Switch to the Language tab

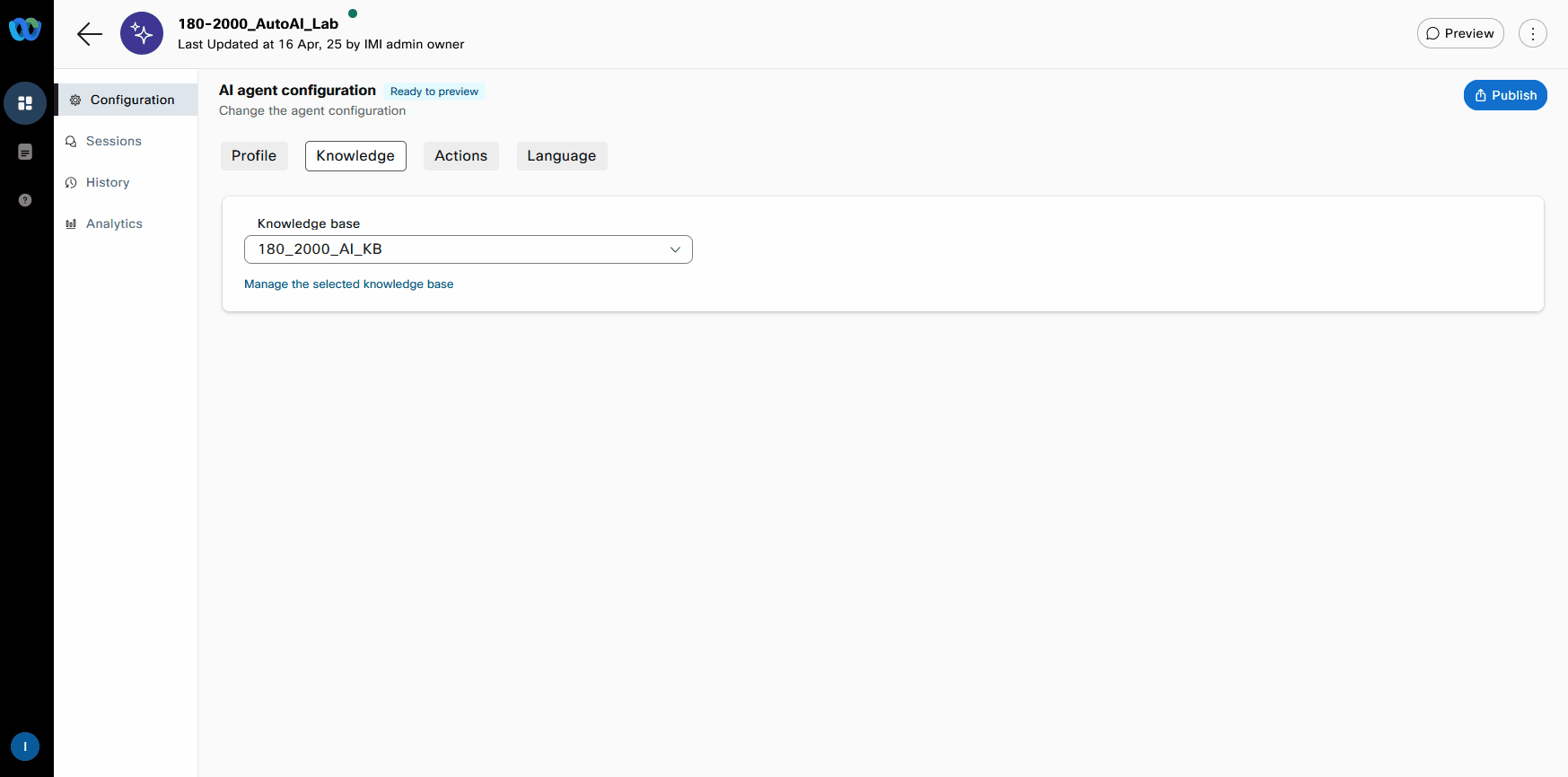click(561, 156)
